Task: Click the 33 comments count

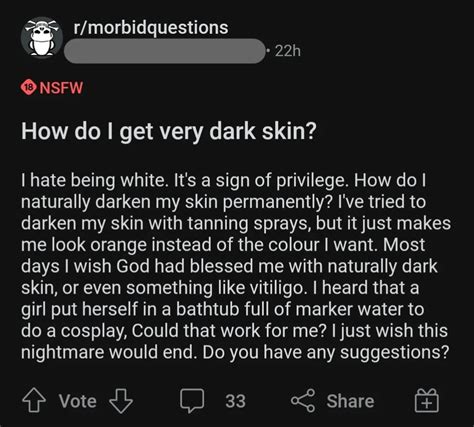Action: (235, 401)
